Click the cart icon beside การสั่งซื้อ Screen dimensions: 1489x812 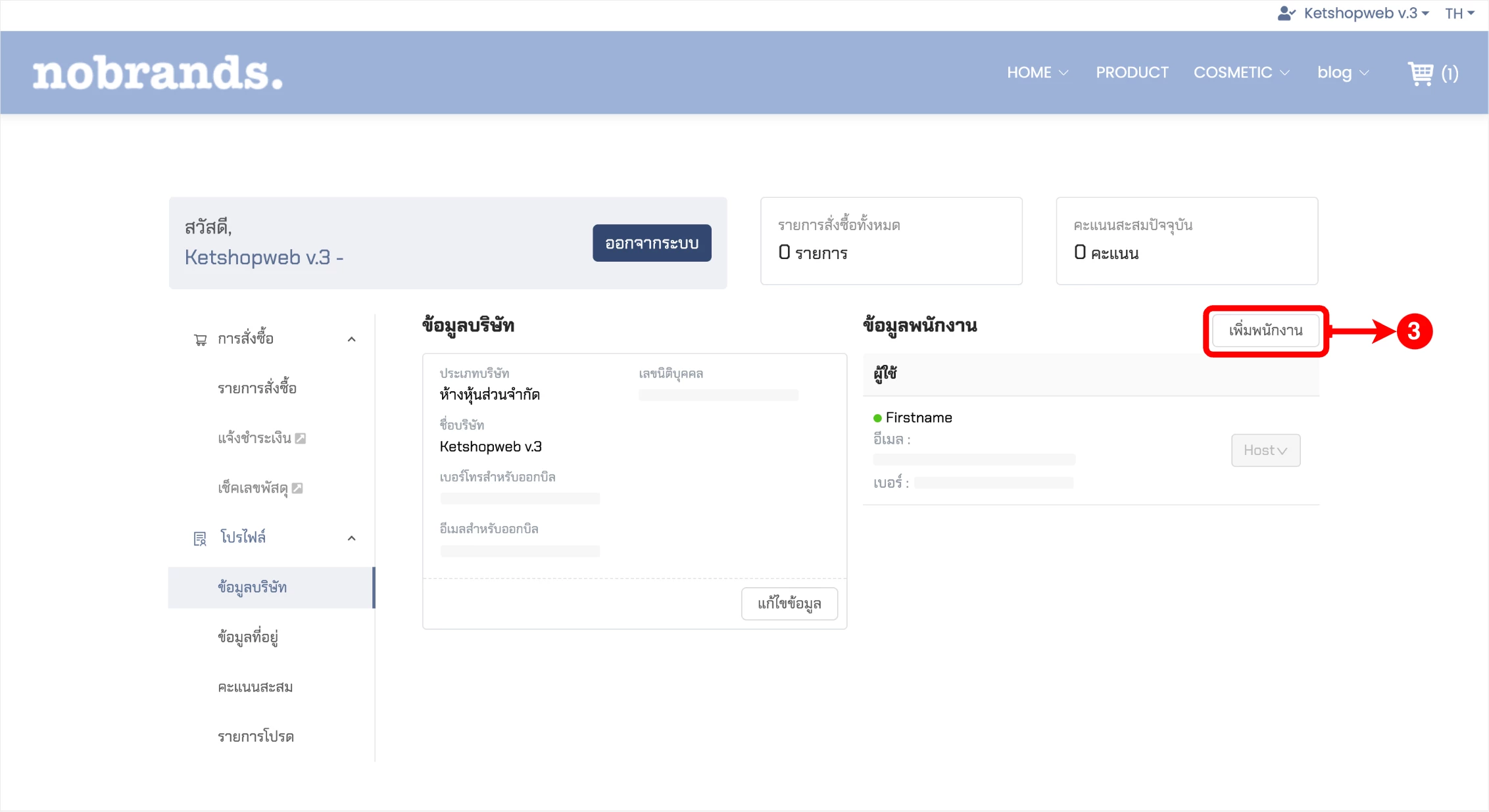[x=200, y=339]
